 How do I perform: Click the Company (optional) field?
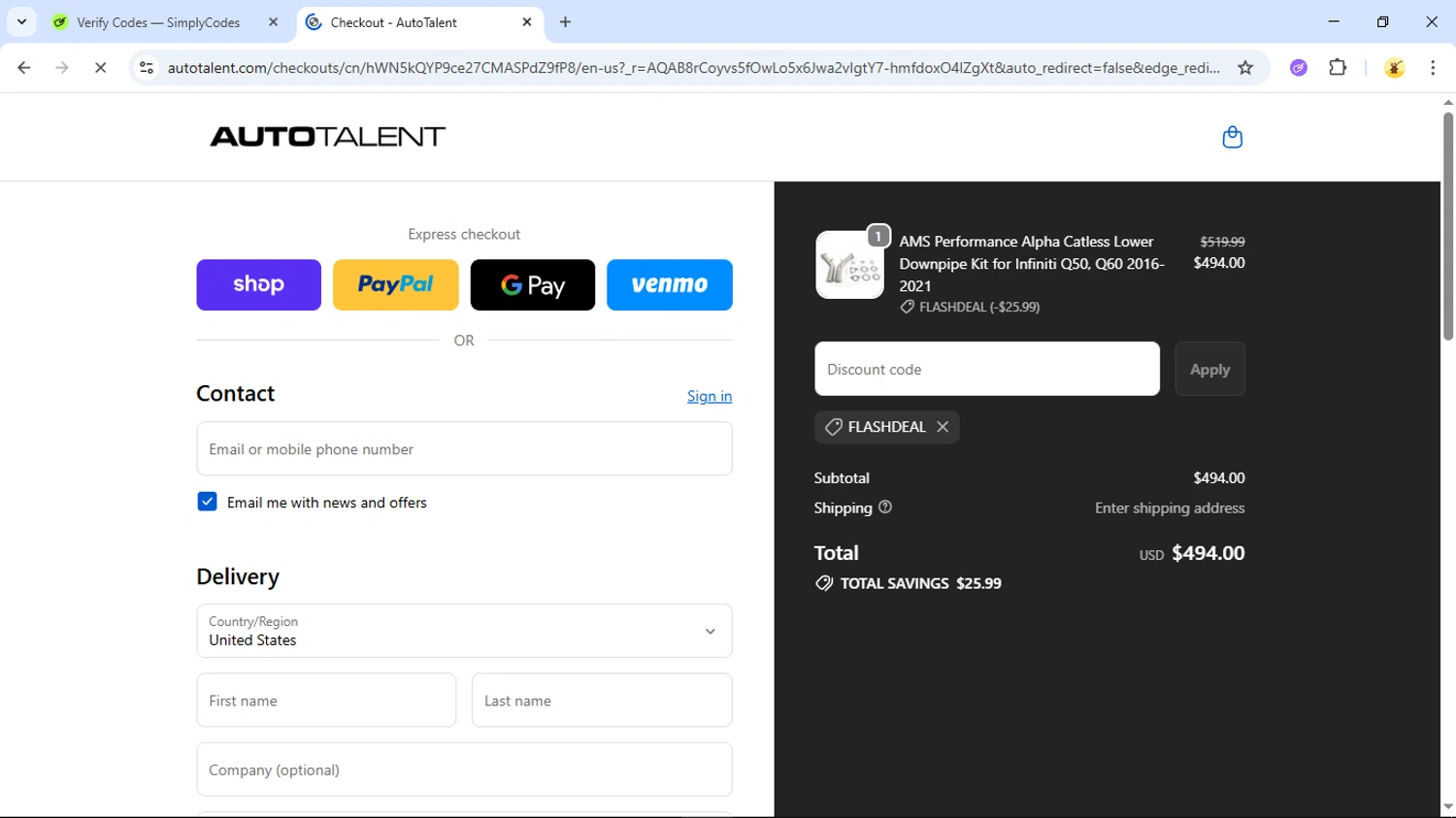click(464, 769)
